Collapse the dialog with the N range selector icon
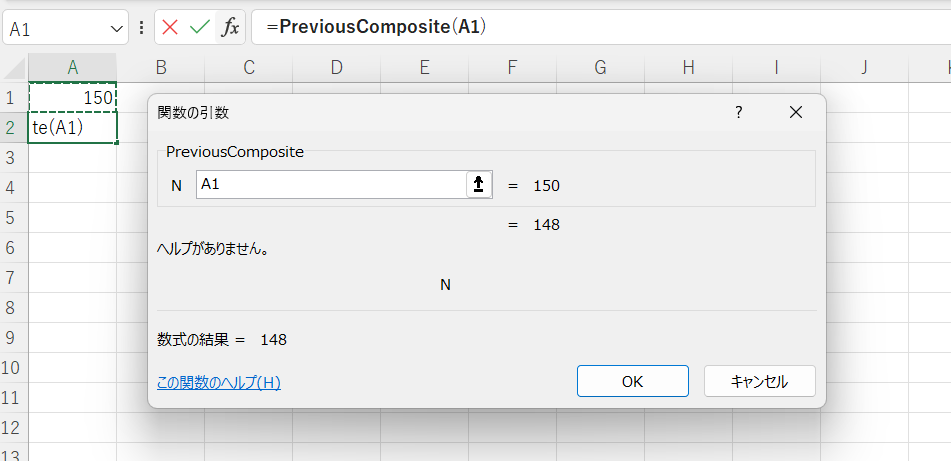 (x=479, y=184)
